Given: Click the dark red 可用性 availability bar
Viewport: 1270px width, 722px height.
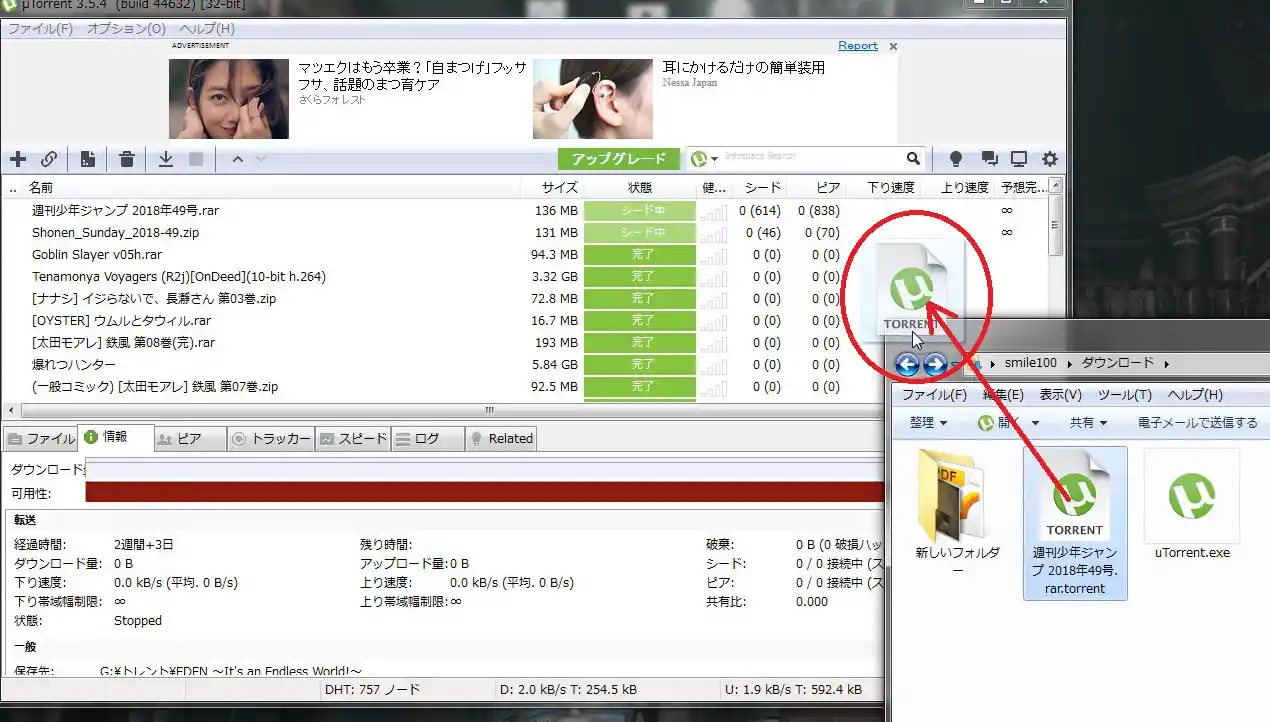Looking at the screenshot, I should point(485,492).
